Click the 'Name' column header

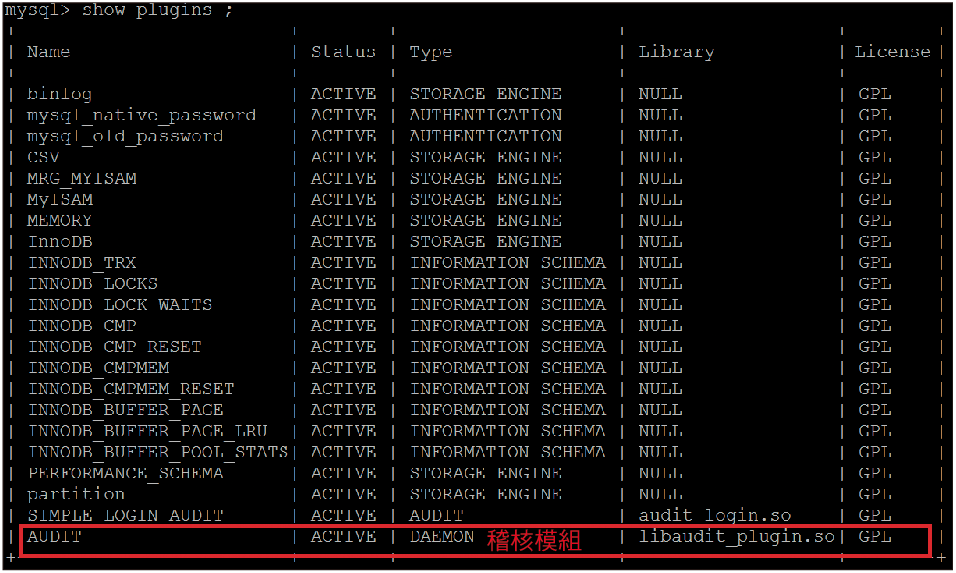click(49, 52)
